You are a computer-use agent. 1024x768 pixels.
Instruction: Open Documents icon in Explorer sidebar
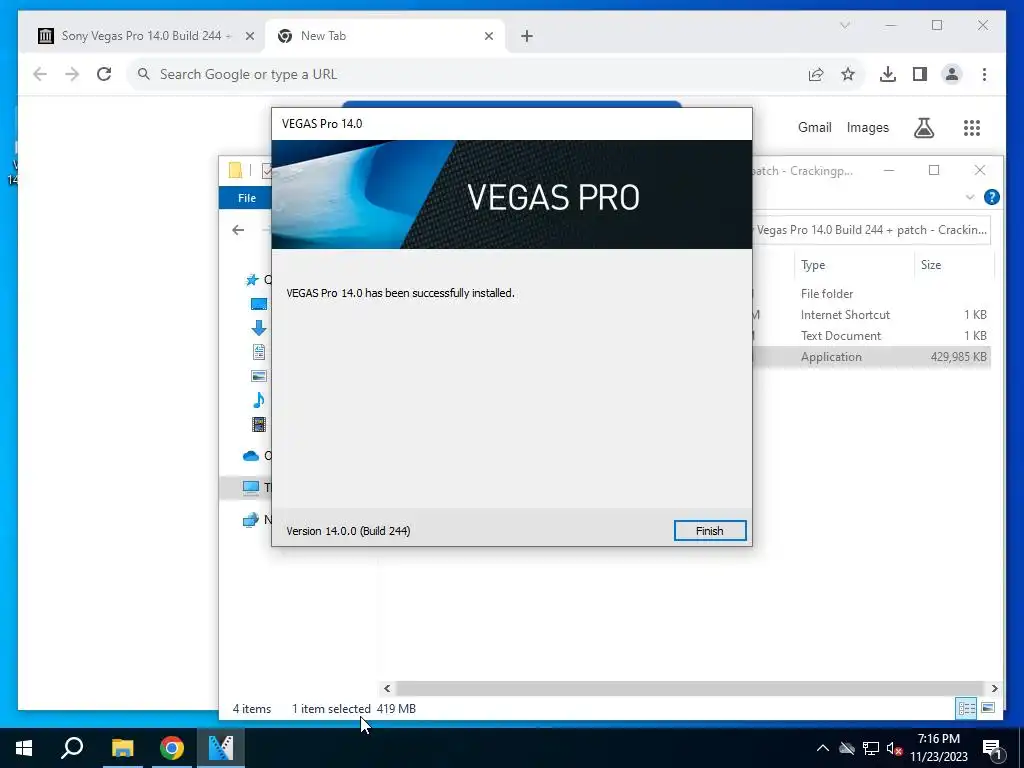[x=259, y=352]
